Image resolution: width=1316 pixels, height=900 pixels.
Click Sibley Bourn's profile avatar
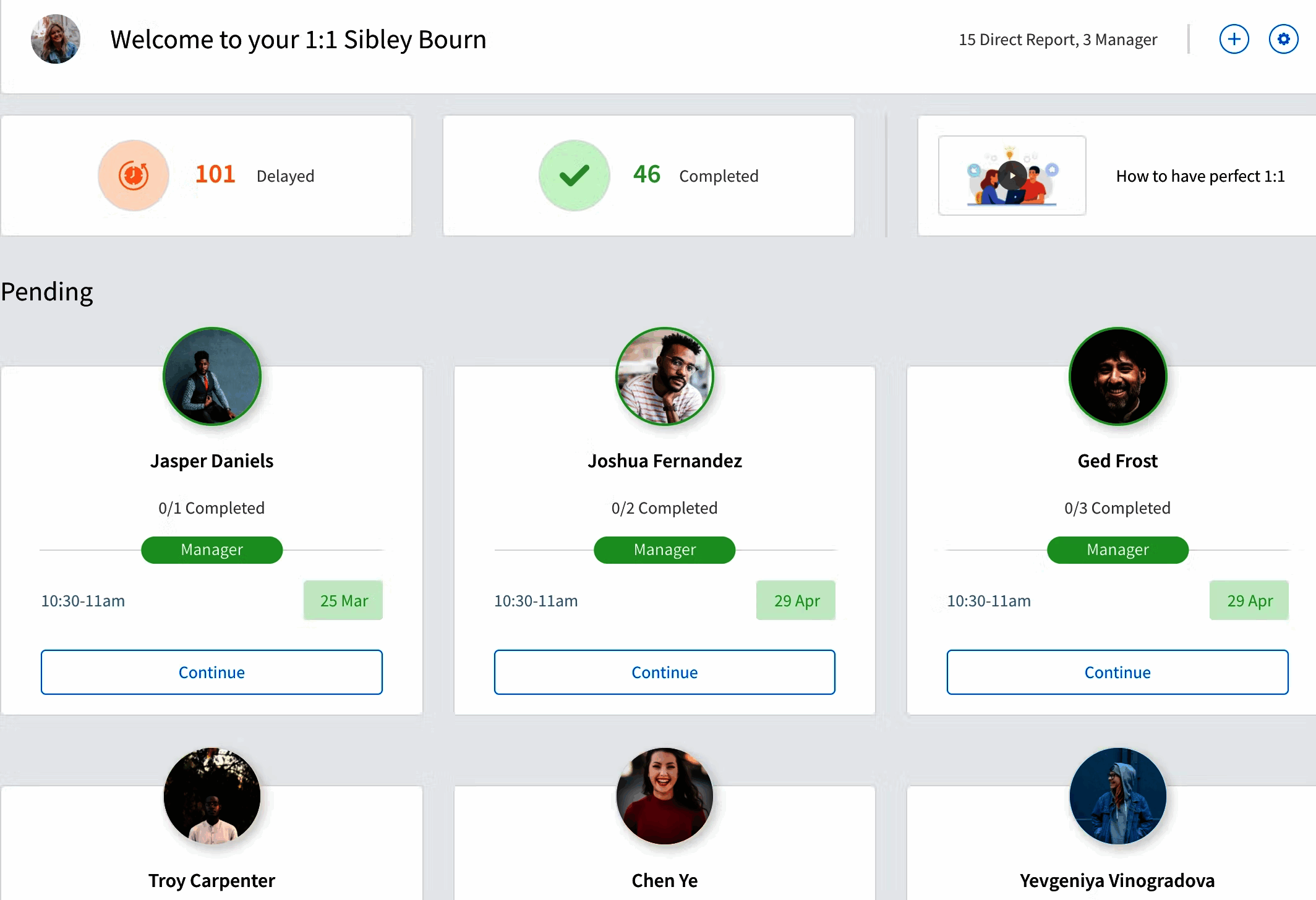coord(56,39)
